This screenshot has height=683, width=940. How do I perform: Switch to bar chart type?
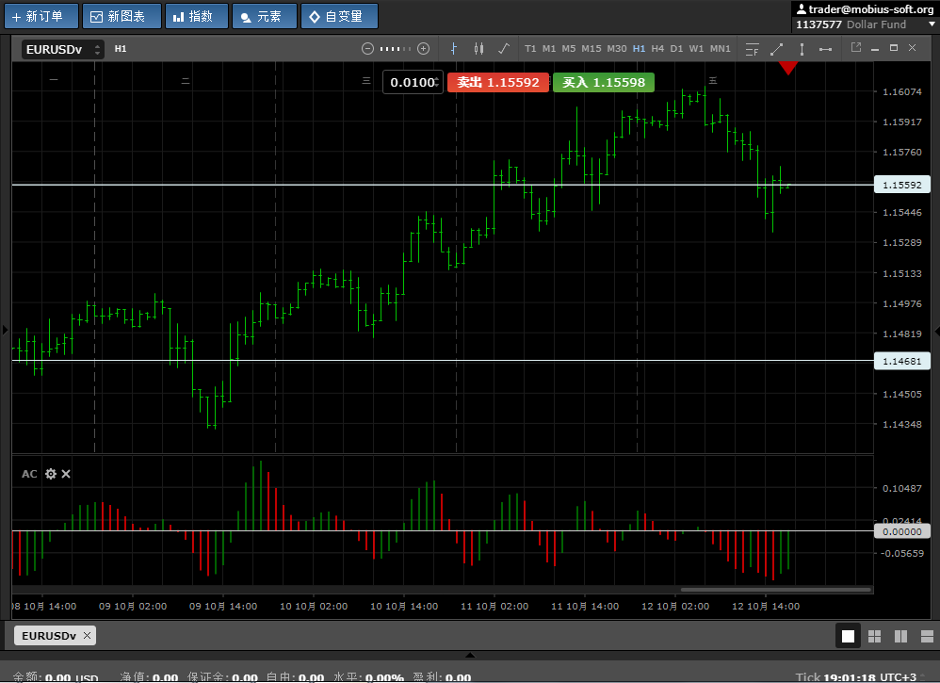(x=454, y=49)
